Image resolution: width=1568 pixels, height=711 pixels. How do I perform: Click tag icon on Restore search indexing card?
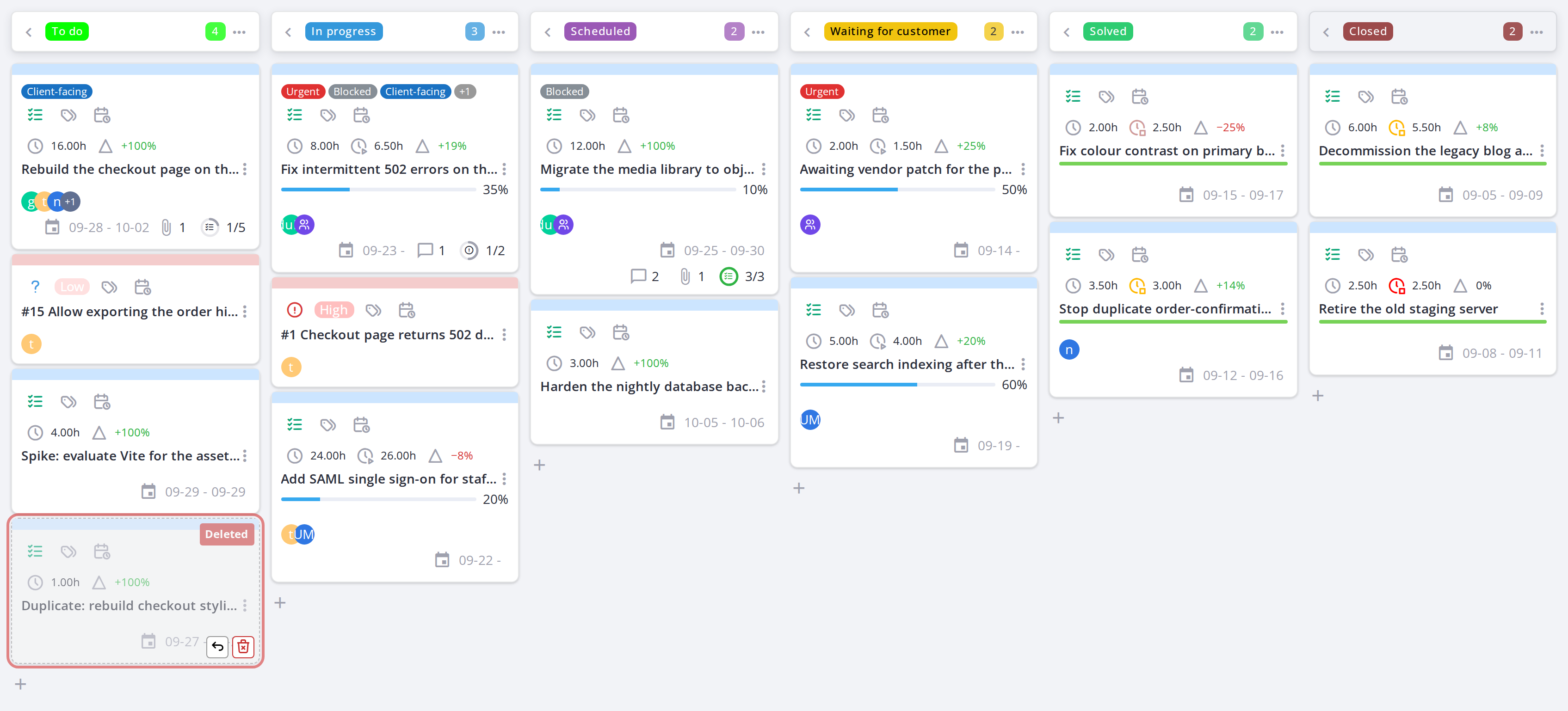(x=847, y=310)
